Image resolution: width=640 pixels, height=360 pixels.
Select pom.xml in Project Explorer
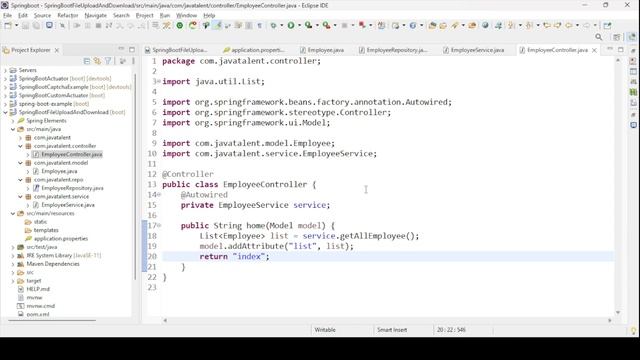point(38,314)
